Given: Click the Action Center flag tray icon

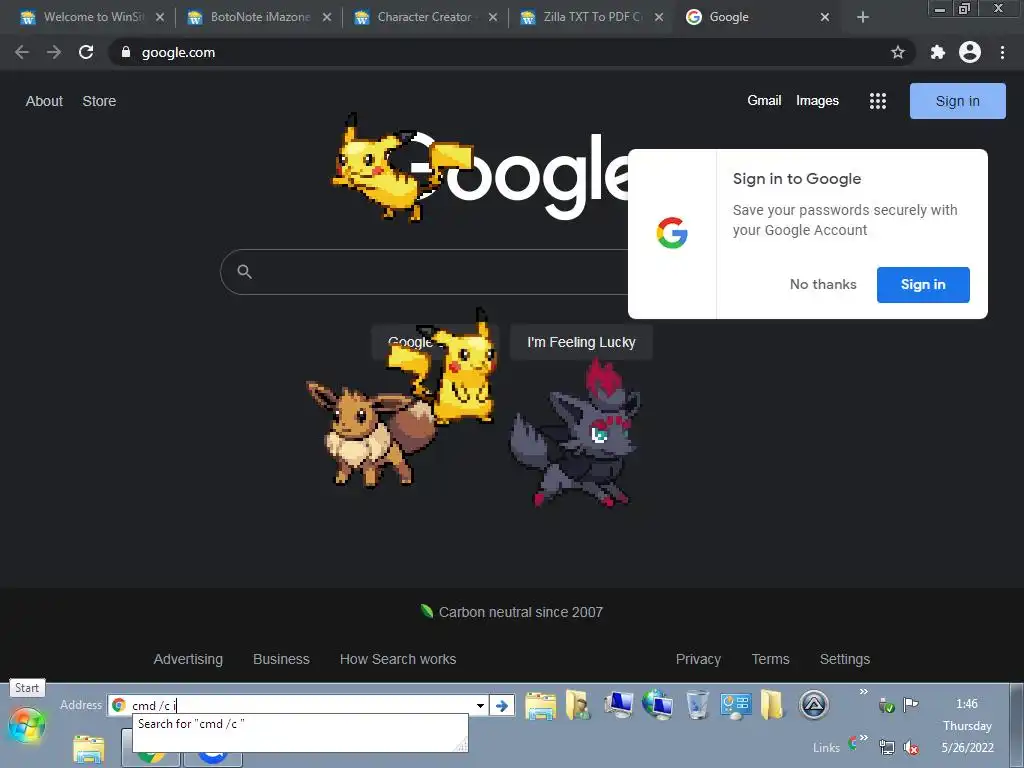Looking at the screenshot, I should click(910, 704).
